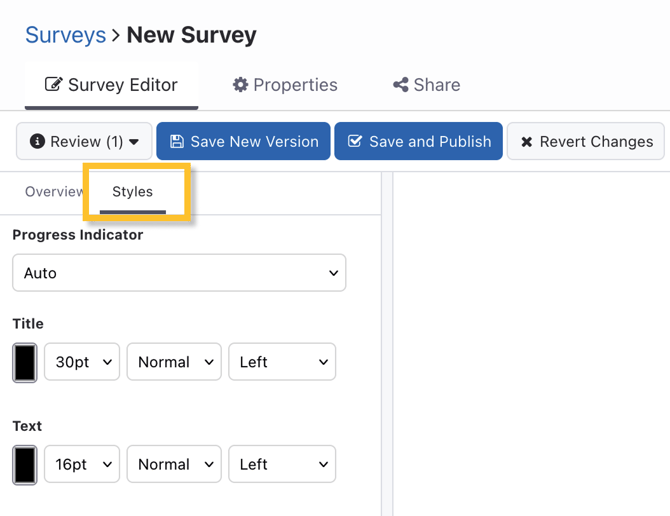Expand the Review (1) dropdown caret
This screenshot has height=516, width=670.
(x=134, y=142)
